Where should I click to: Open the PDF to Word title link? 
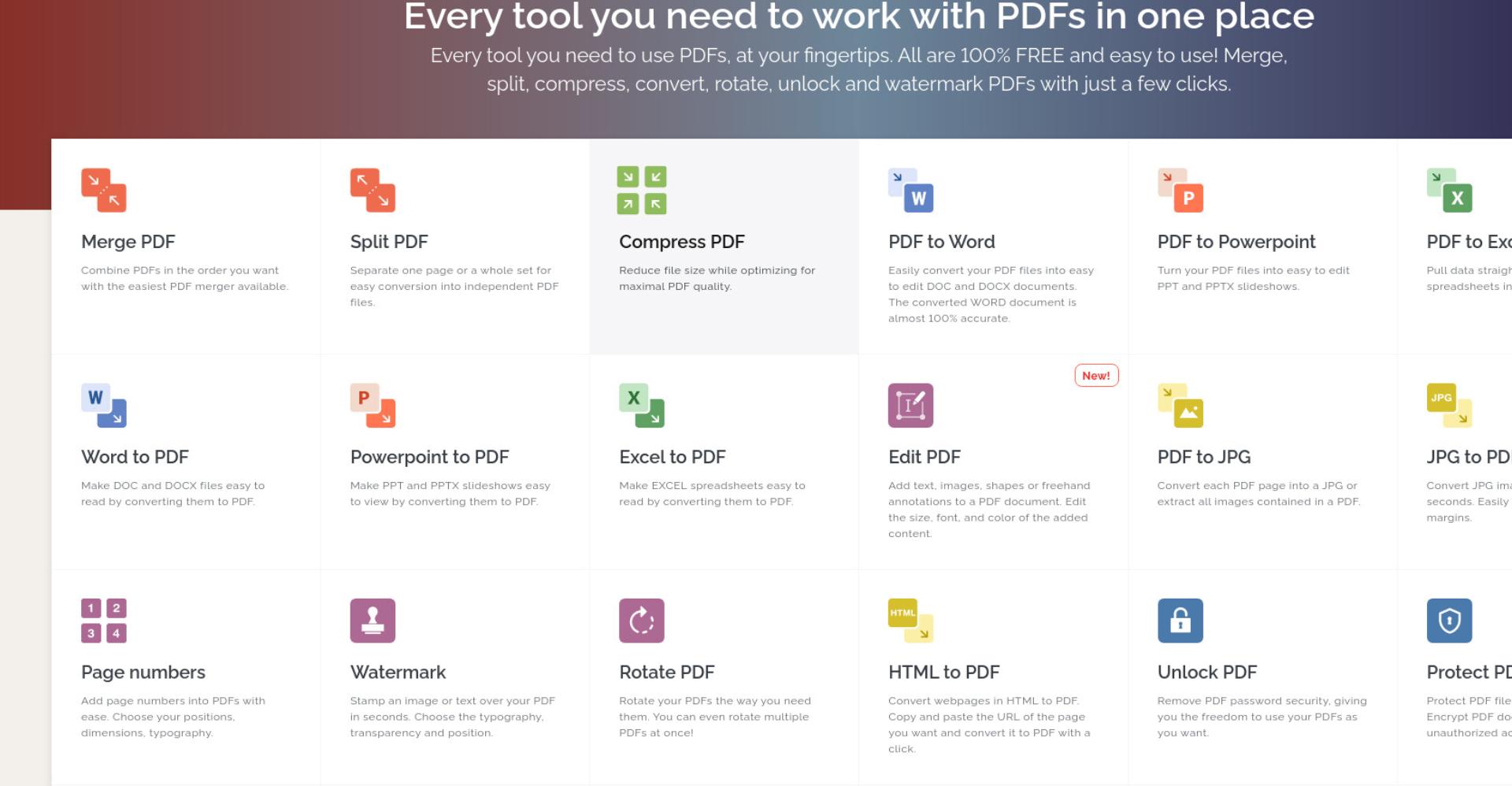coord(942,242)
